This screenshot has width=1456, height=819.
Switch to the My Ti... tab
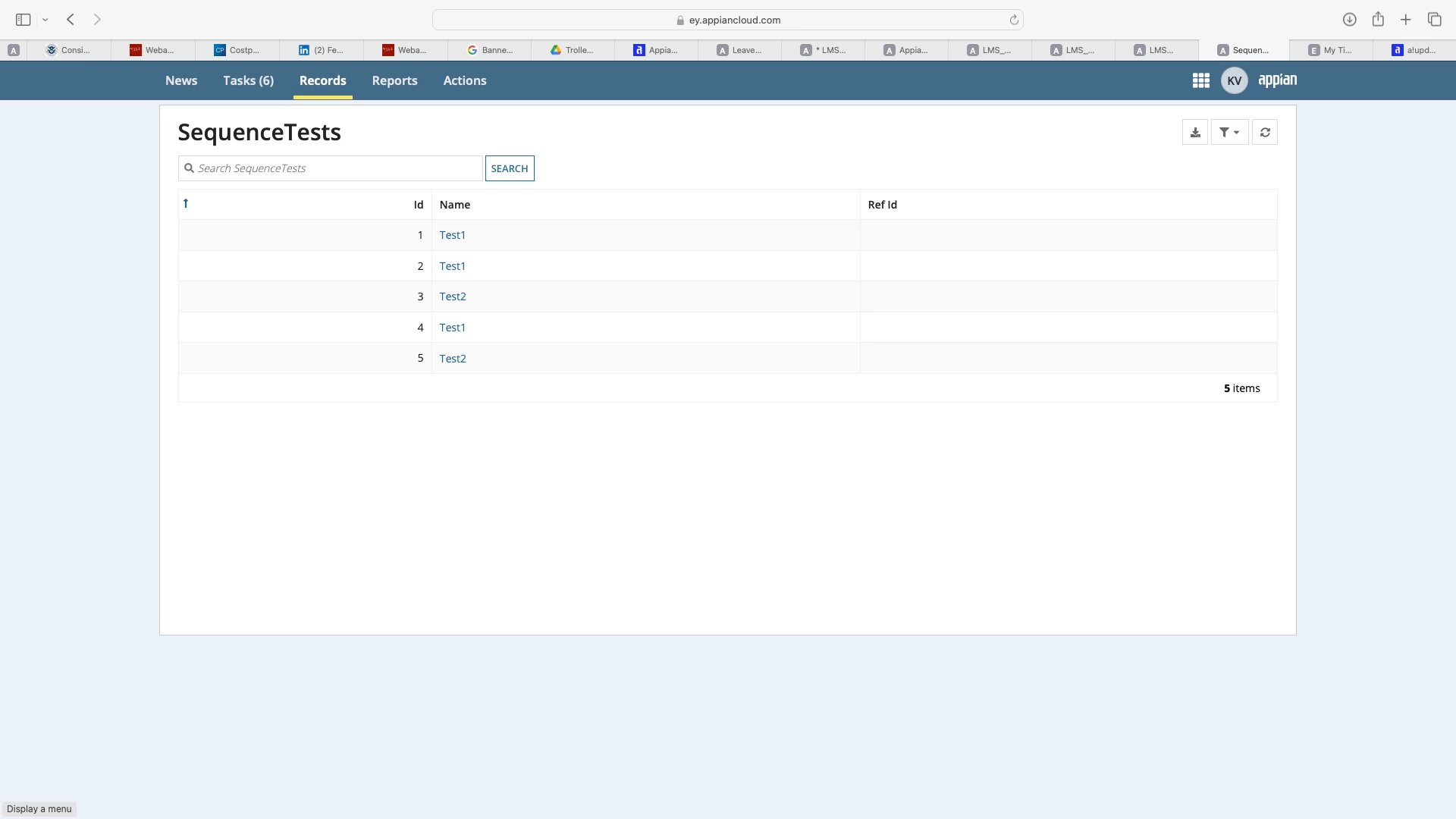[x=1330, y=50]
